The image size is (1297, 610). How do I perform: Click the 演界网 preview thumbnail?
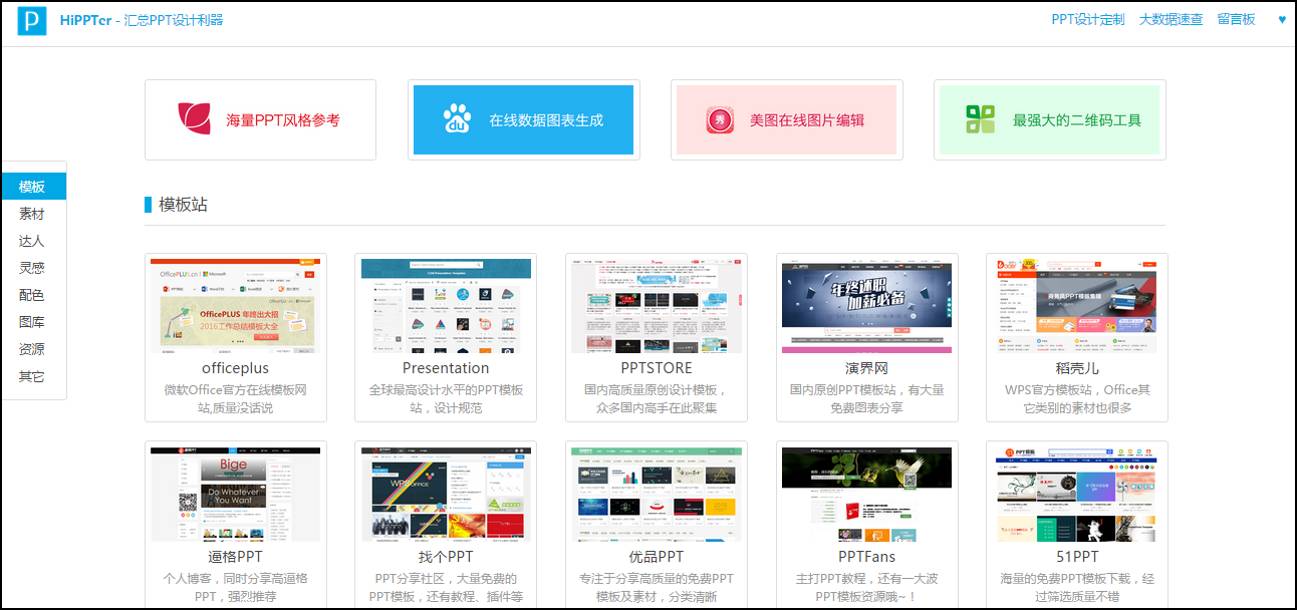(x=866, y=305)
